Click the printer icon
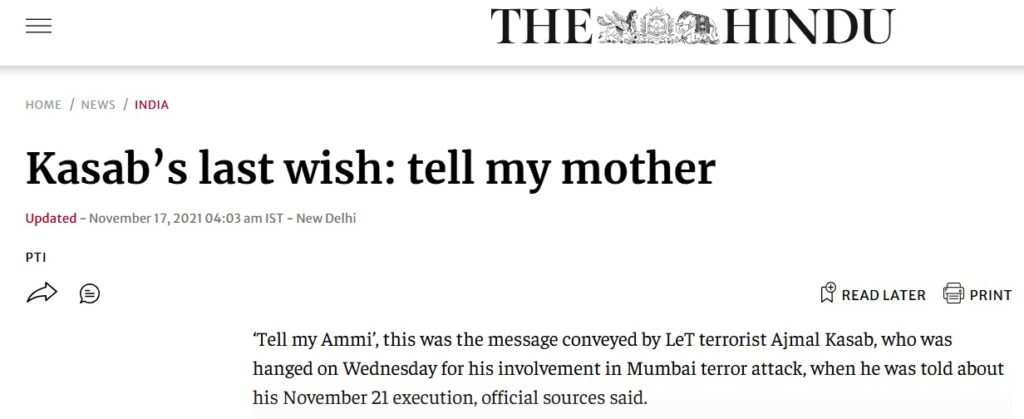Screen dimensions: 1024x419 953,294
